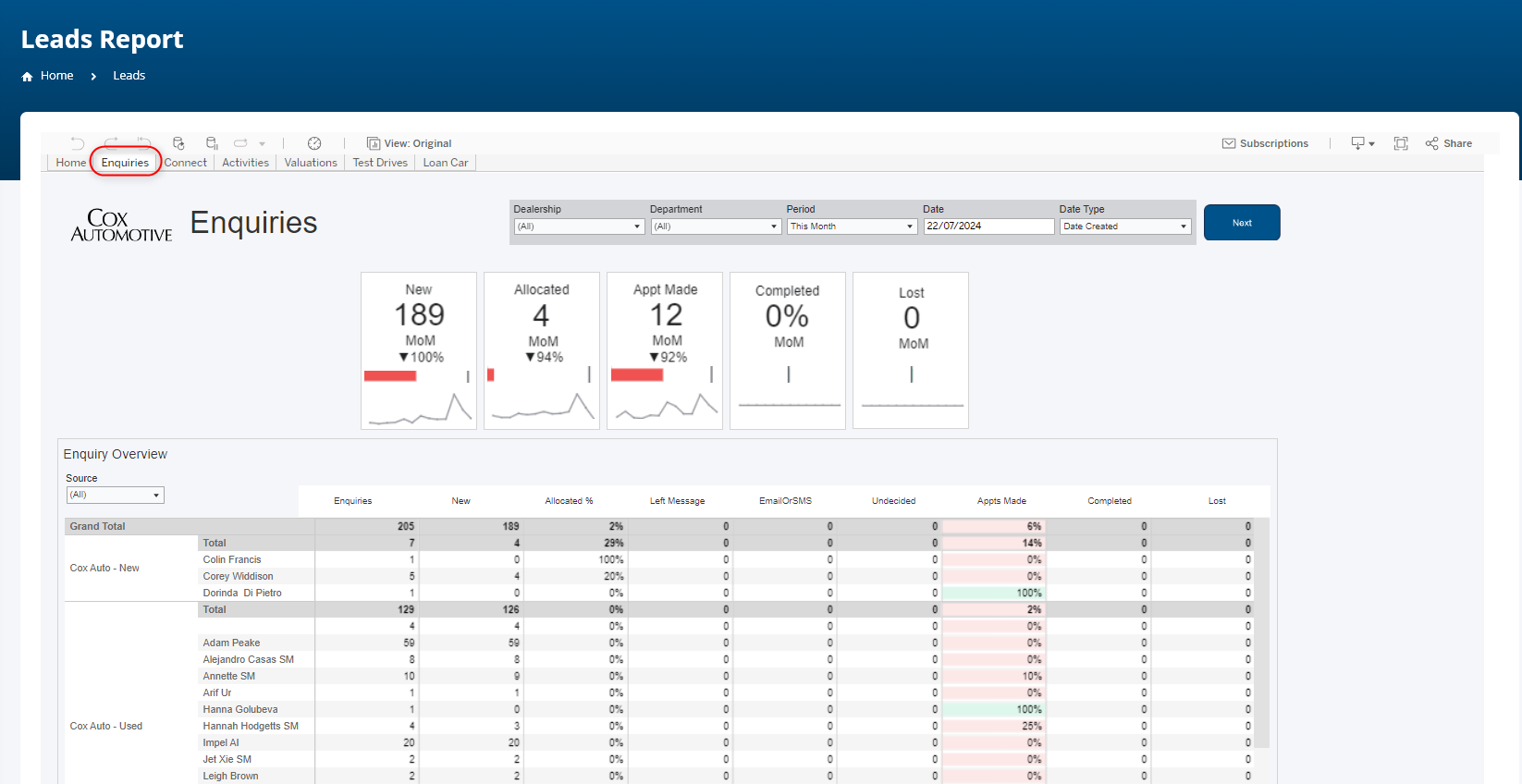1522x784 pixels.
Task: Click the Date input field
Action: [x=988, y=227]
